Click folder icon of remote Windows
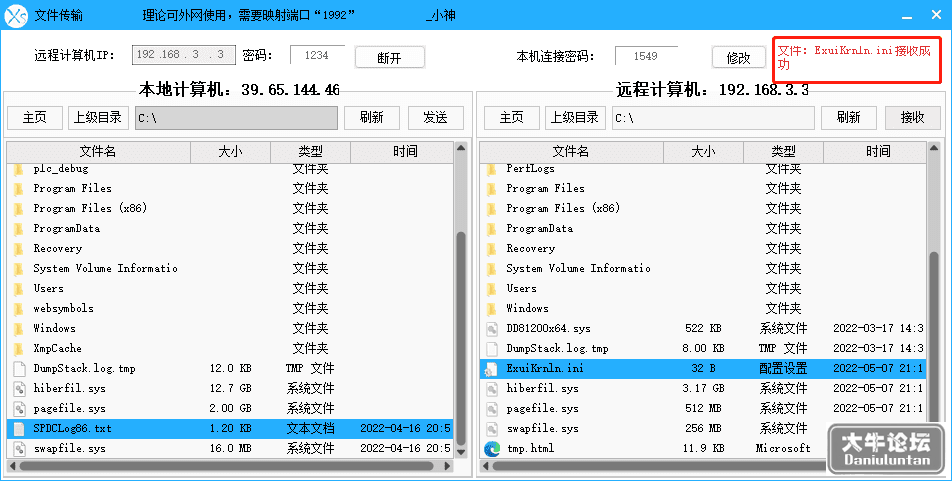The height and width of the screenshot is (481, 952). click(x=492, y=309)
